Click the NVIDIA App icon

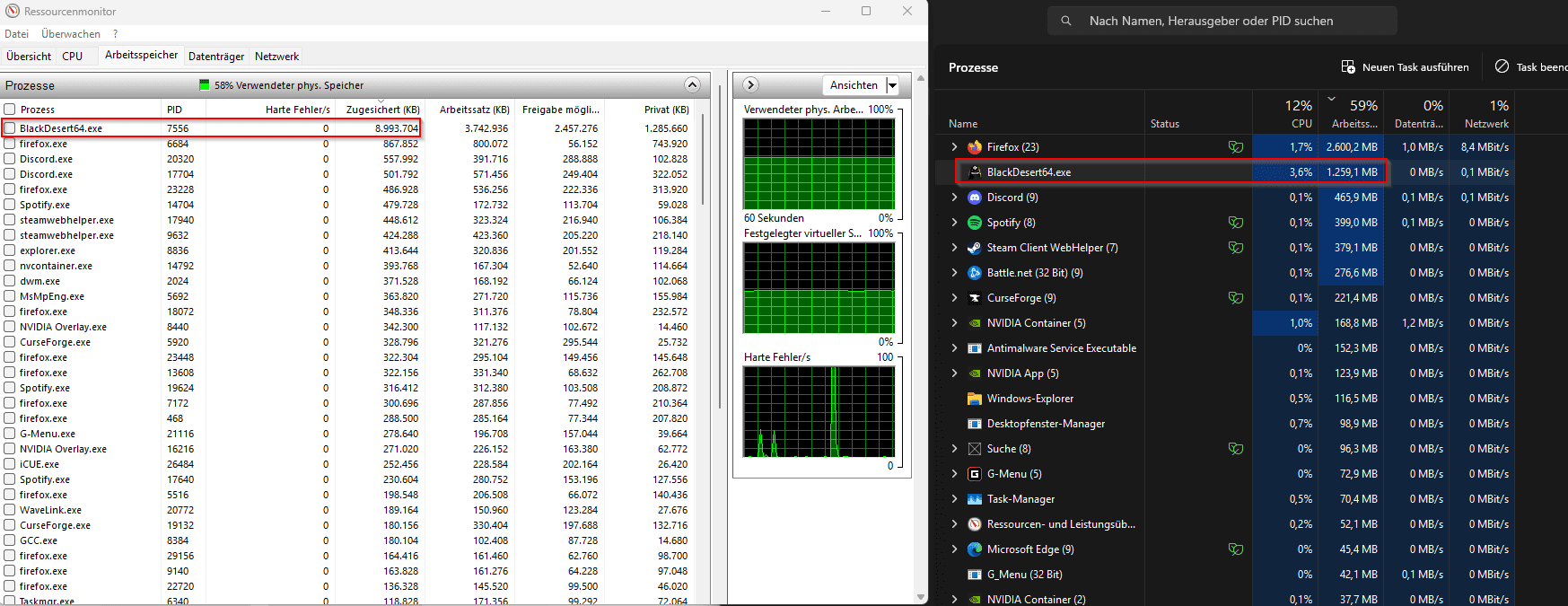click(975, 373)
